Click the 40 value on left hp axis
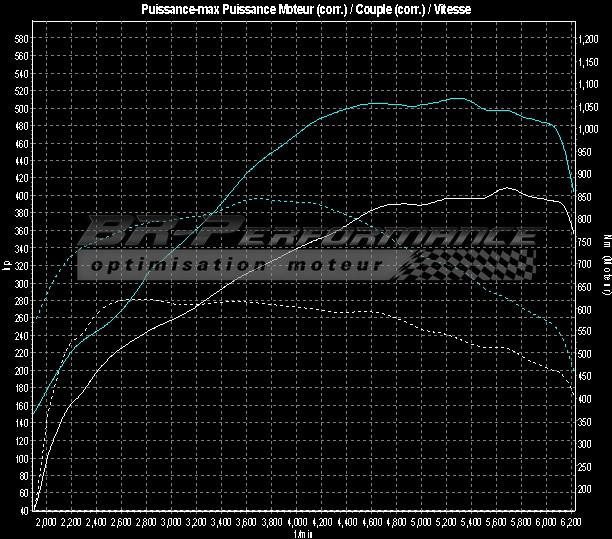The height and width of the screenshot is (539, 612). click(24, 510)
